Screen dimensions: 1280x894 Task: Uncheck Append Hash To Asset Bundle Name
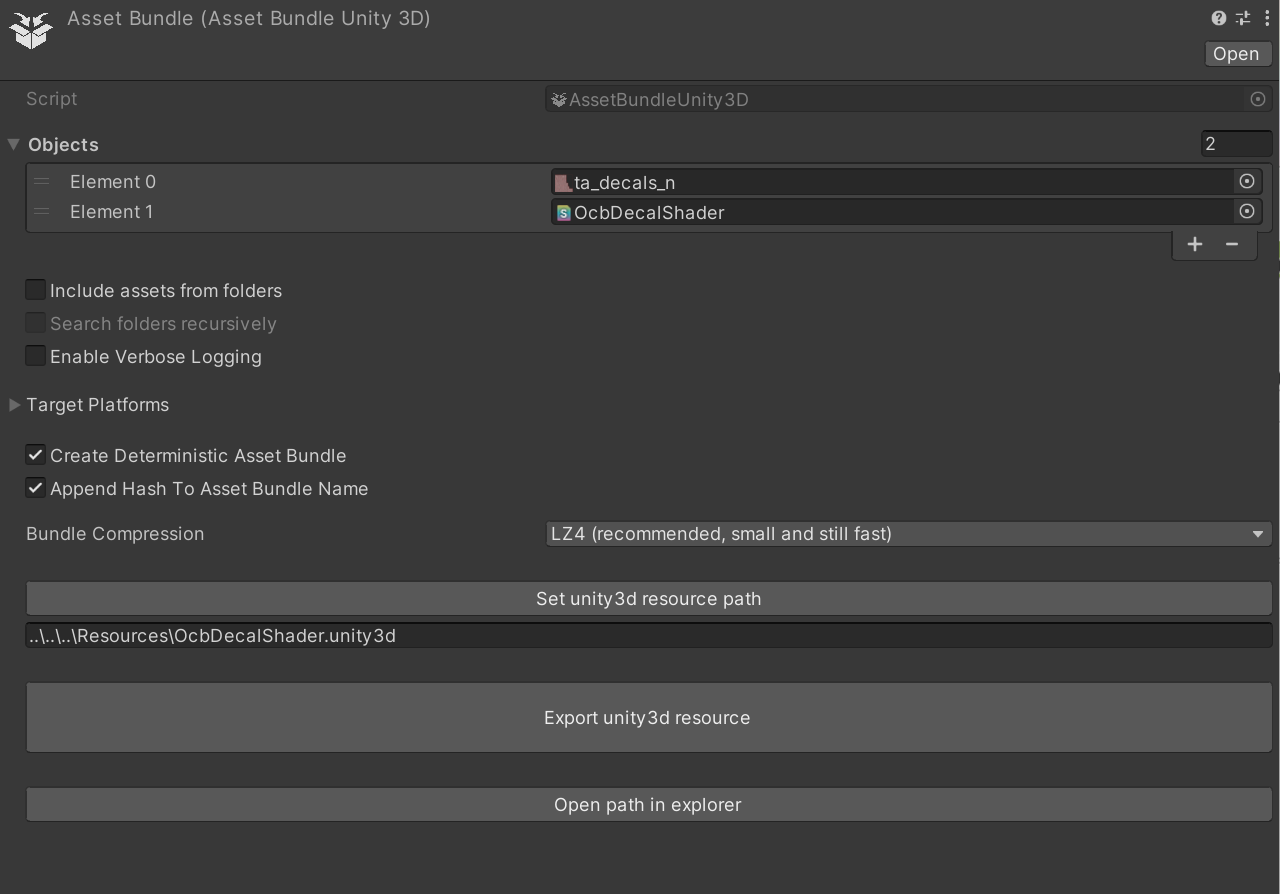[35, 488]
